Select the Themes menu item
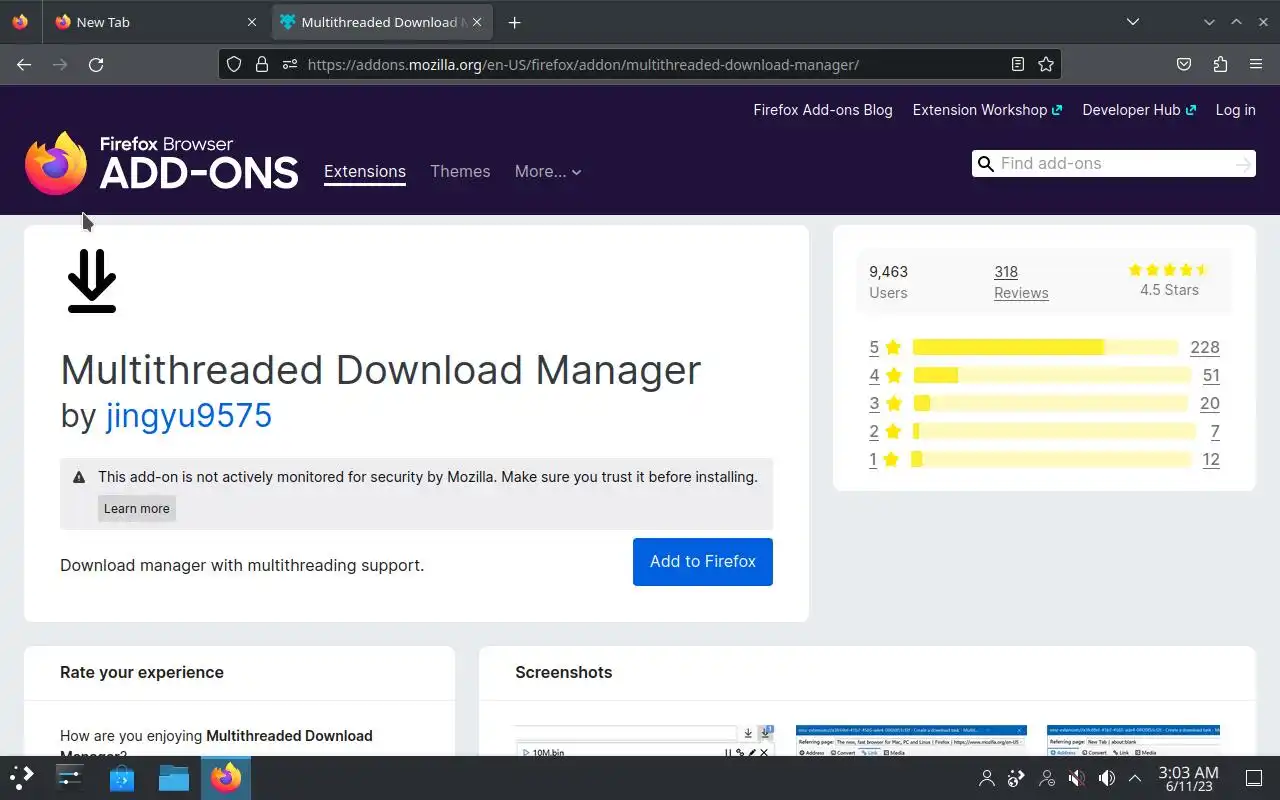The width and height of the screenshot is (1280, 800). pos(460,171)
